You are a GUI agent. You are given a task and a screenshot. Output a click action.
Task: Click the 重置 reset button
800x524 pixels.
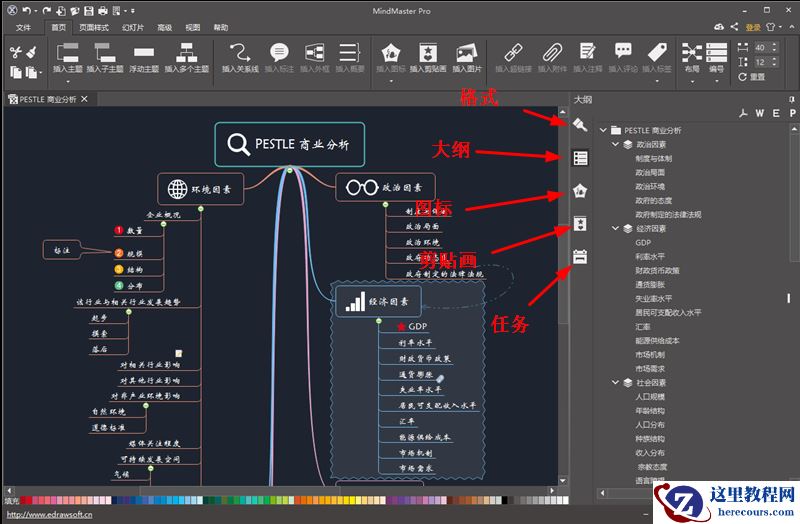coord(751,77)
